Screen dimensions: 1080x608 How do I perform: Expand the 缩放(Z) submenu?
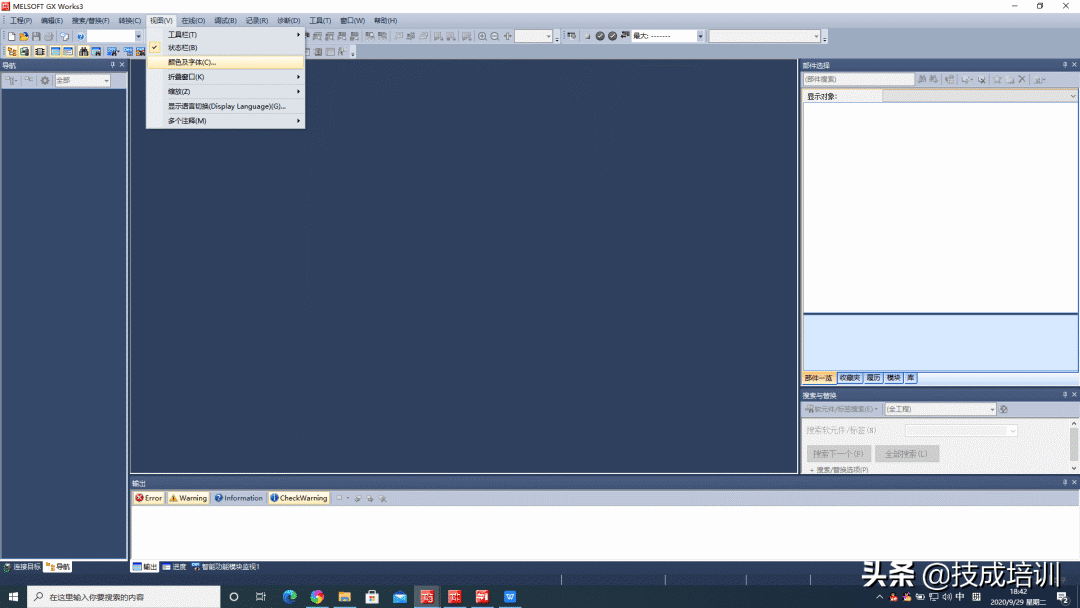click(x=225, y=92)
